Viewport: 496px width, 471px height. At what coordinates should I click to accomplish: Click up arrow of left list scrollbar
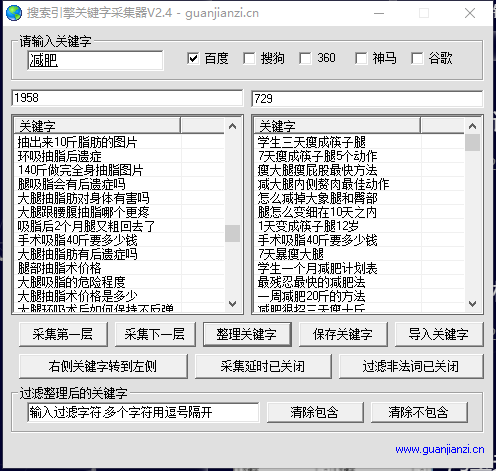pos(232,126)
